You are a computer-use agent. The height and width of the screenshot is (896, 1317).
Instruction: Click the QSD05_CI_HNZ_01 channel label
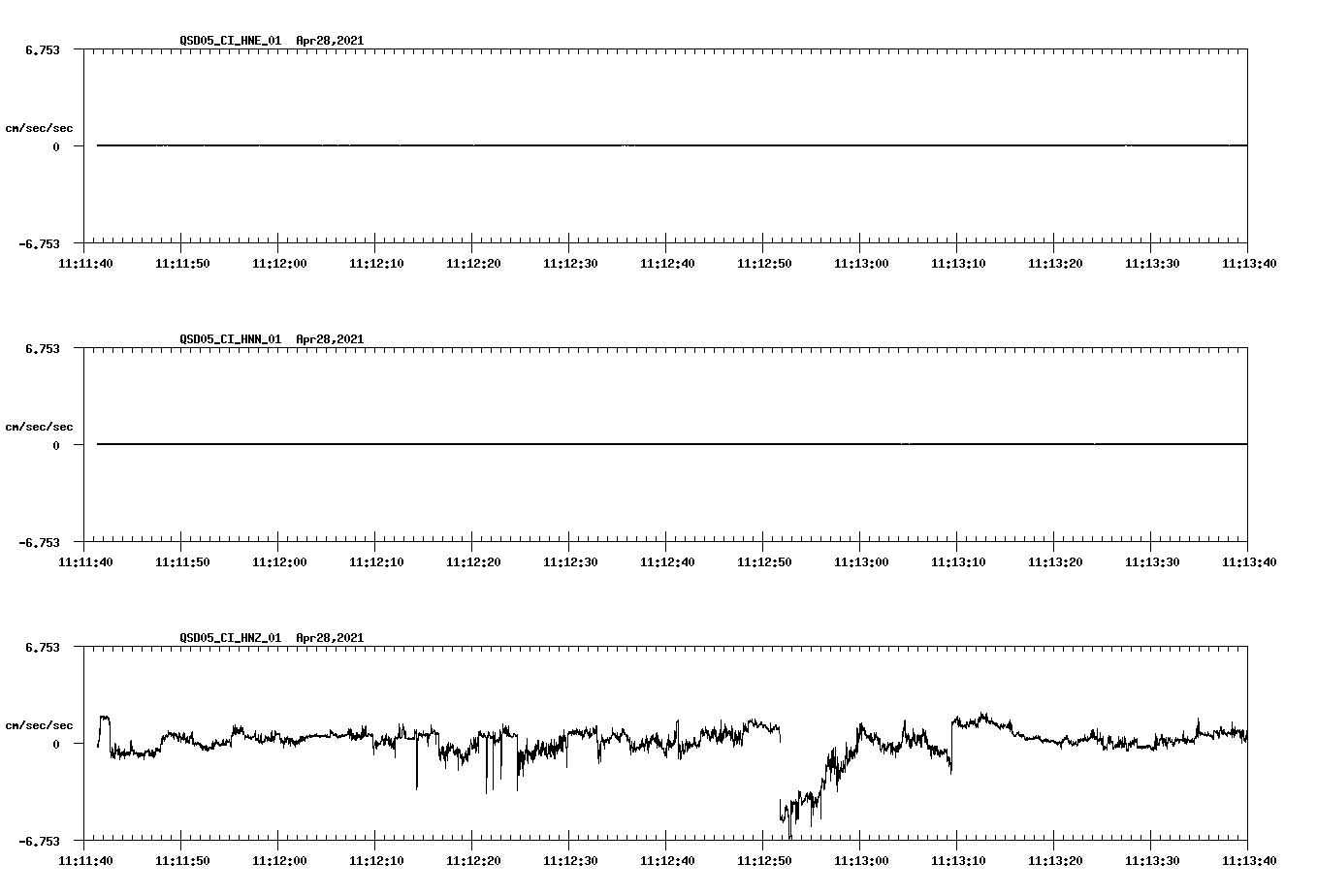point(227,638)
